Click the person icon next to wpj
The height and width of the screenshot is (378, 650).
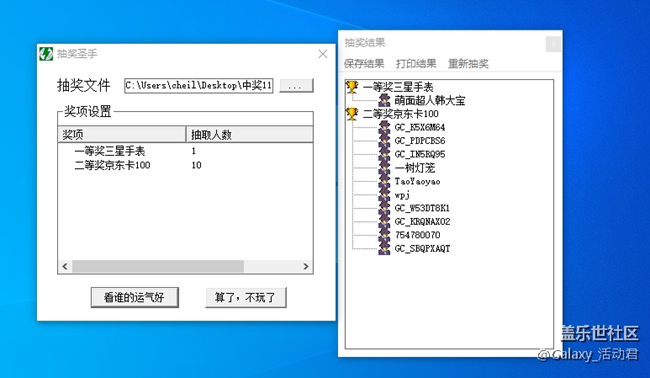tap(385, 194)
